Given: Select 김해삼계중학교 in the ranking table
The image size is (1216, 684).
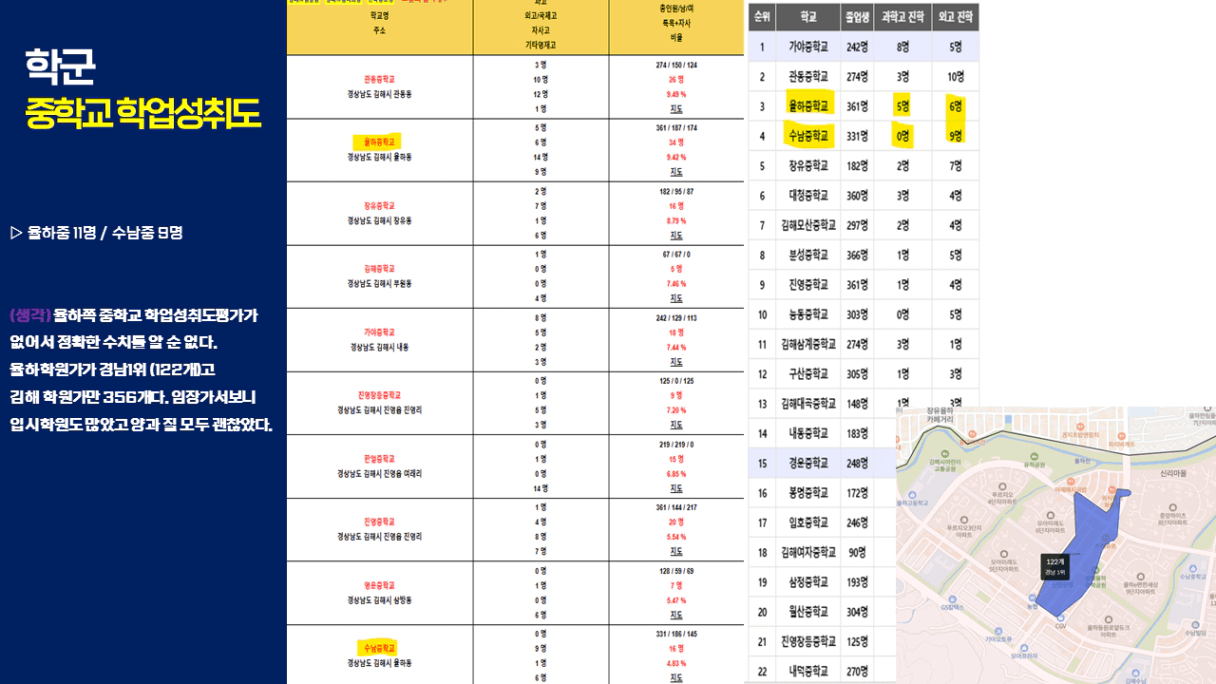Looking at the screenshot, I should click(808, 344).
